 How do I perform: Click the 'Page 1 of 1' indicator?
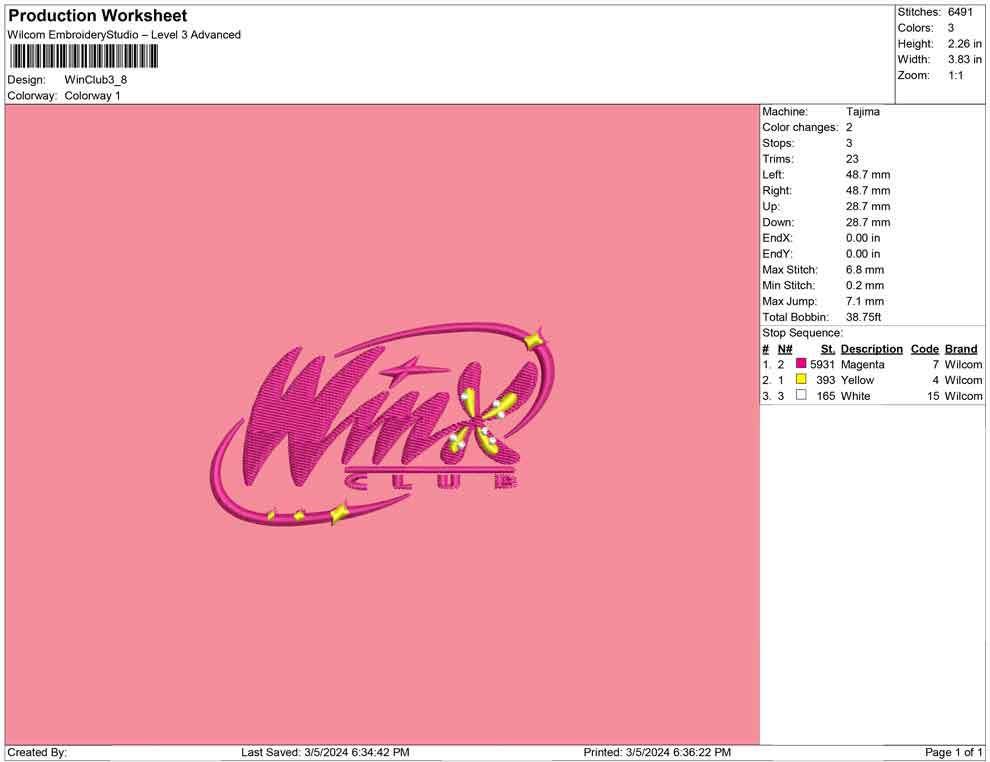pyautogui.click(x=953, y=752)
